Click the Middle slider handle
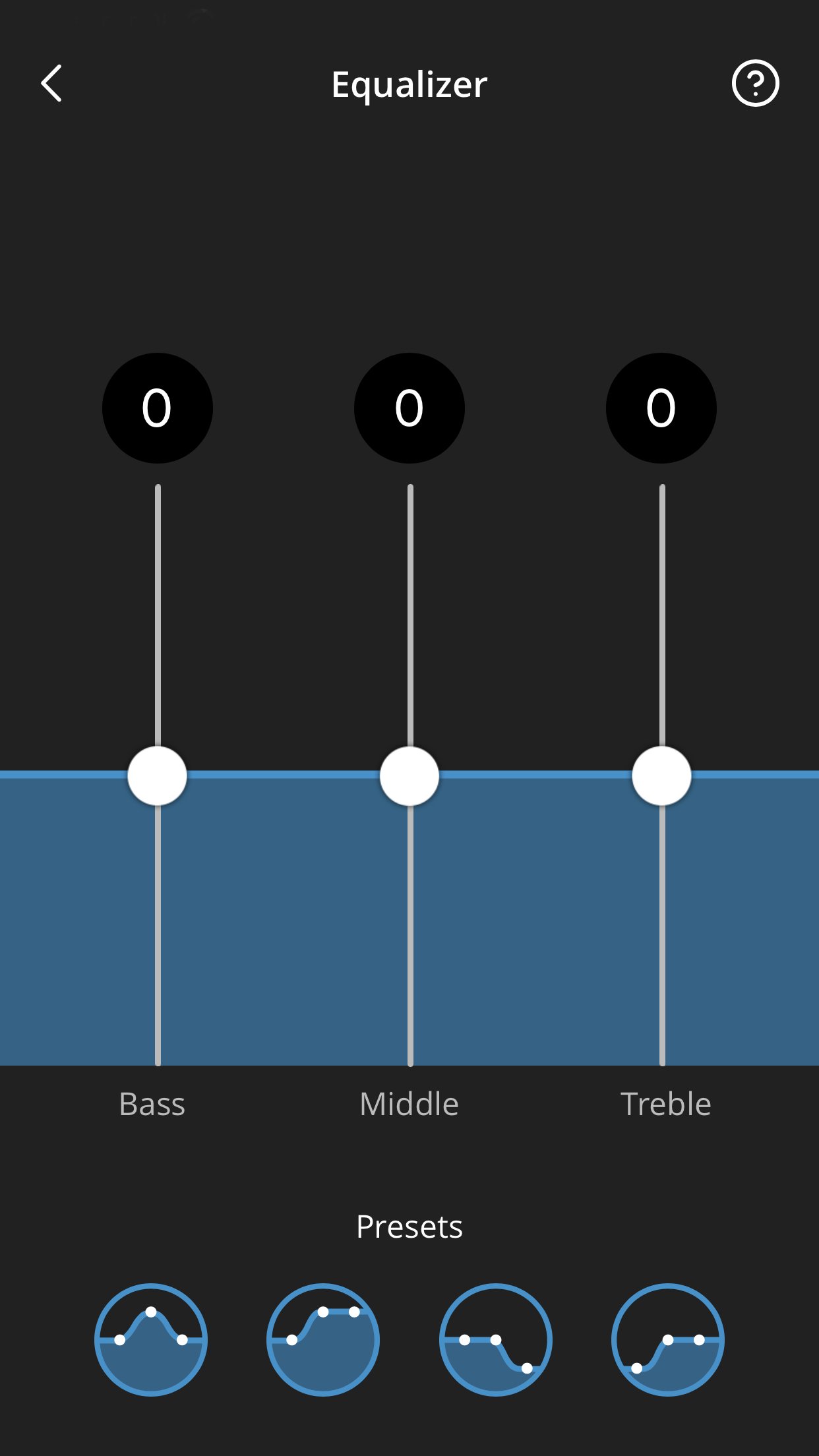 point(409,776)
